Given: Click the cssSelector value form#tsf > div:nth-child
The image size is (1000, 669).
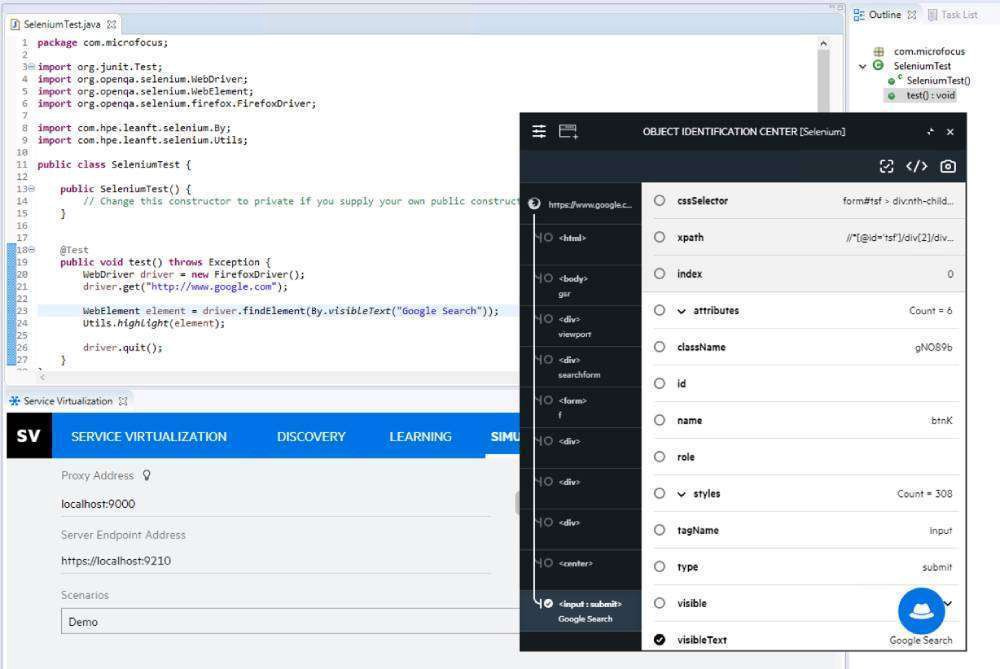Looking at the screenshot, I should coord(898,201).
